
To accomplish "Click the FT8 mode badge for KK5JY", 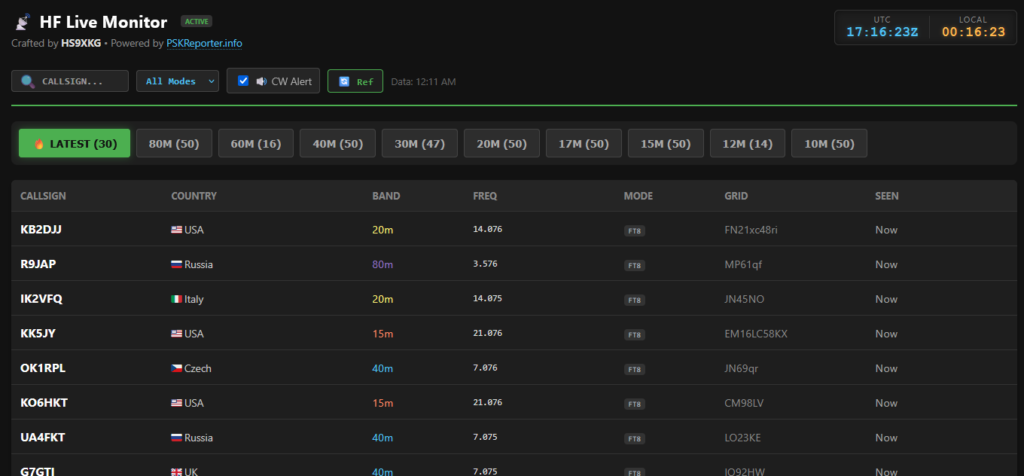I will pyautogui.click(x=634, y=334).
